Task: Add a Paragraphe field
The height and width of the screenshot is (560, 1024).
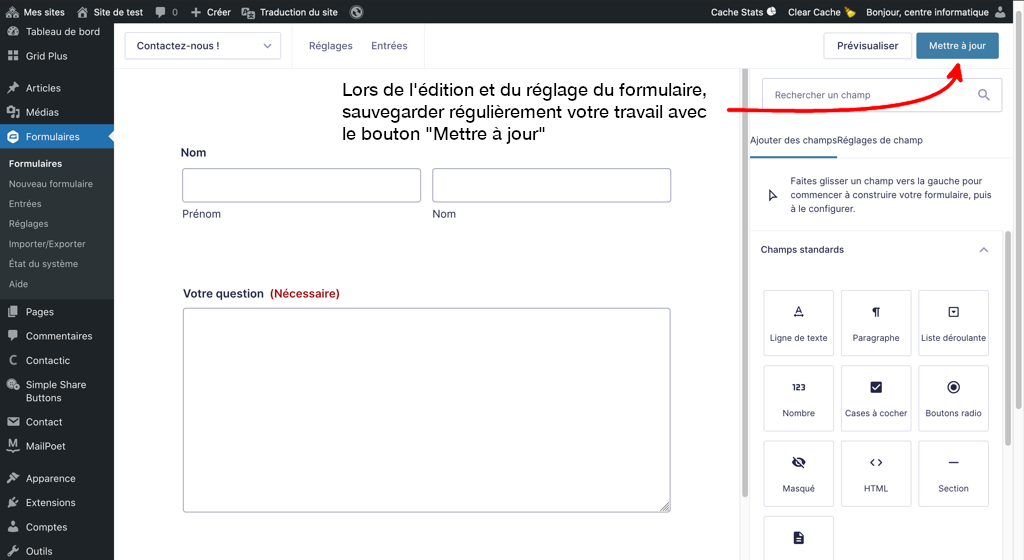Action: (x=875, y=324)
